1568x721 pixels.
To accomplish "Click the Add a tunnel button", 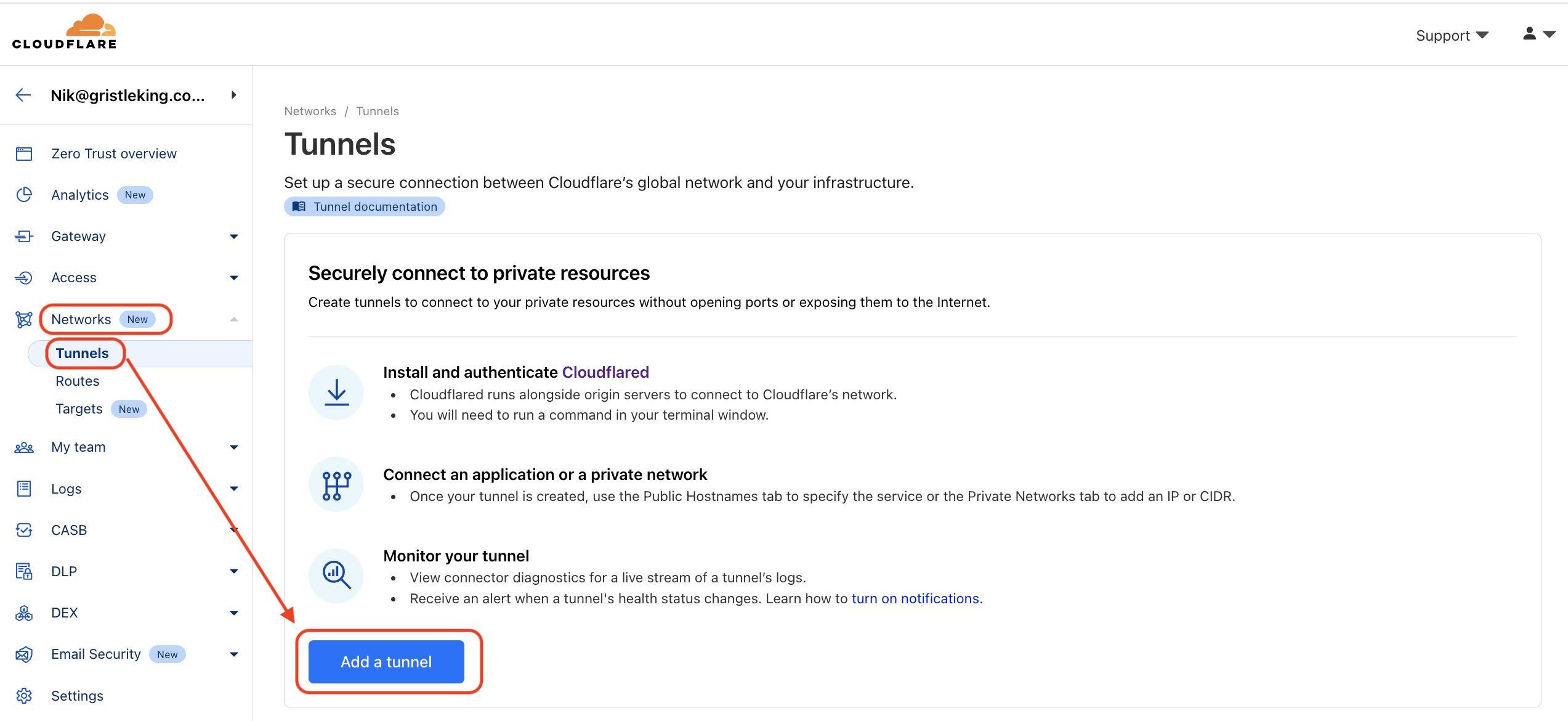I will click(386, 662).
